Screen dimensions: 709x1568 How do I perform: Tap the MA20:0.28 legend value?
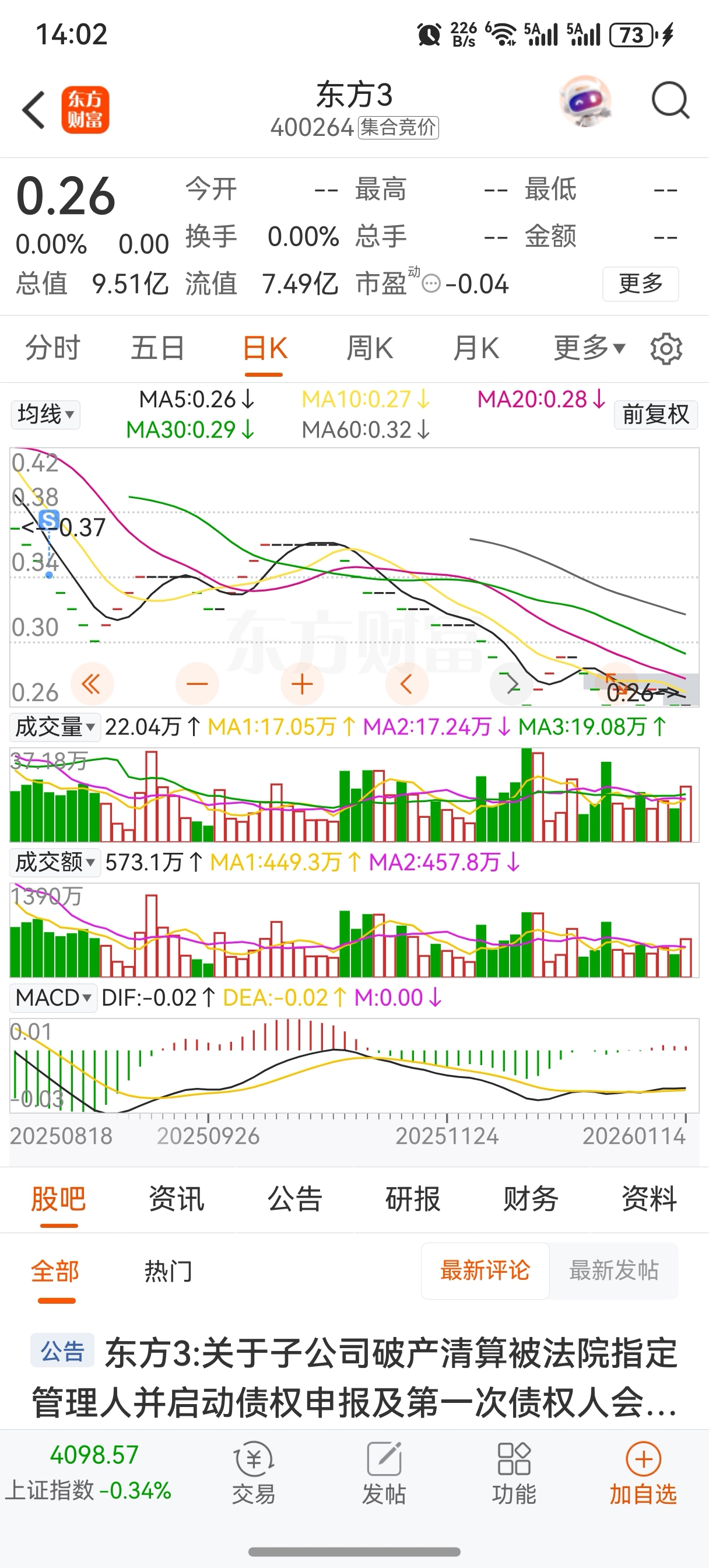[541, 400]
